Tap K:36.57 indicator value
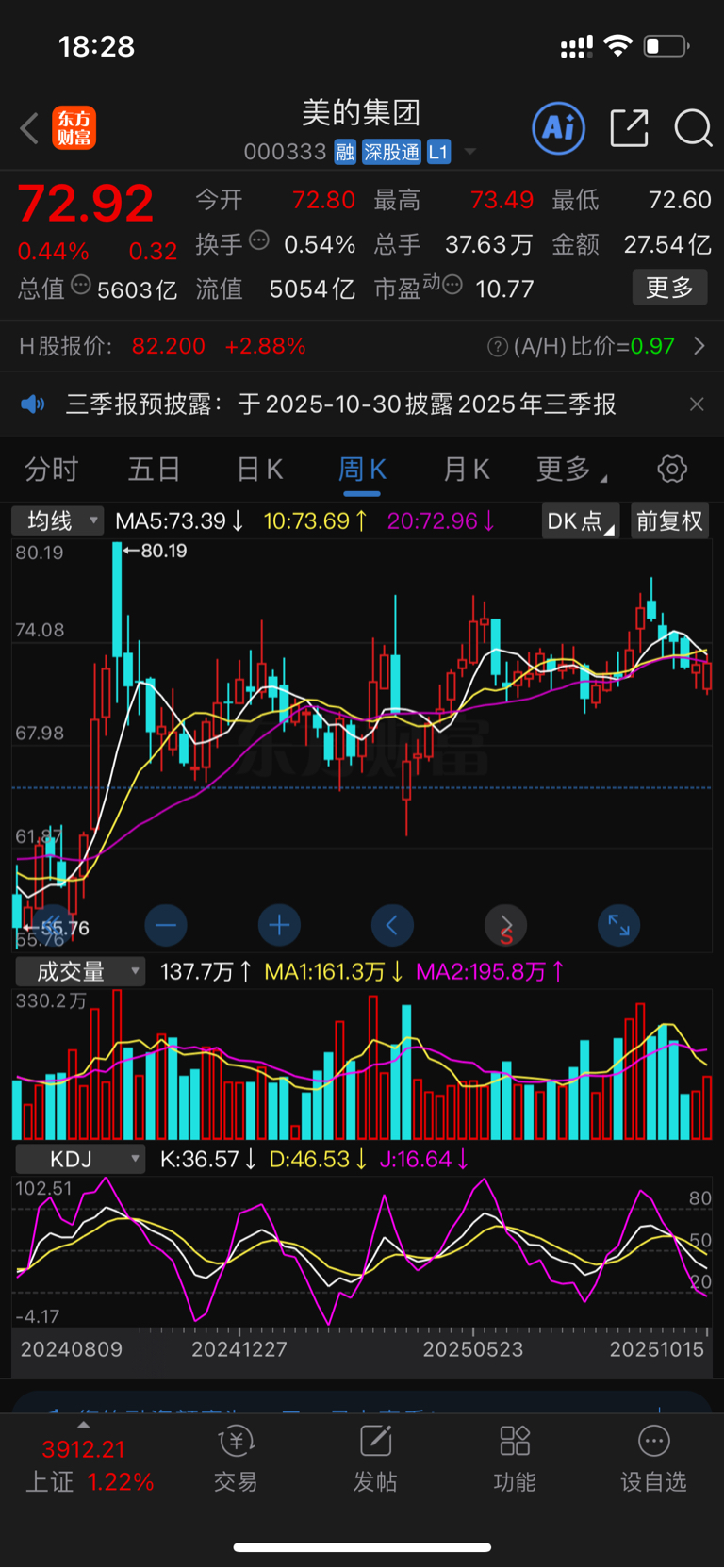The width and height of the screenshot is (724, 1568). point(208,1159)
